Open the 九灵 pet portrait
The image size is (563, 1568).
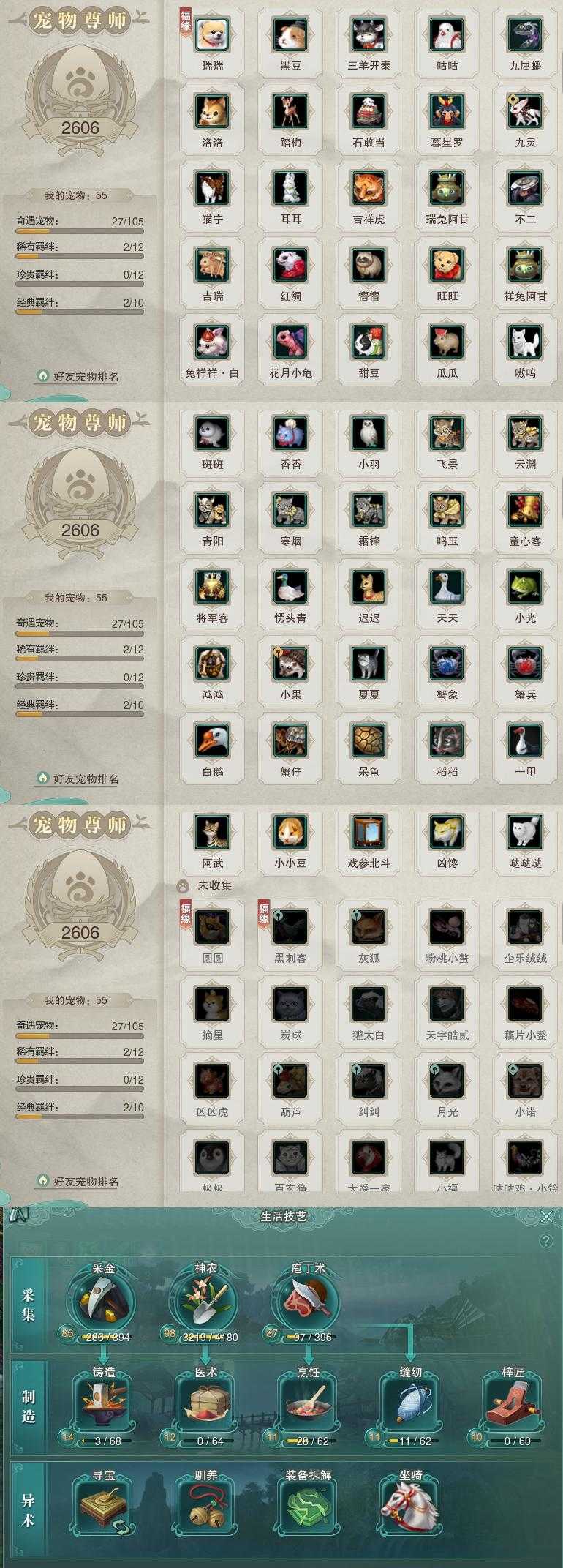(x=525, y=111)
